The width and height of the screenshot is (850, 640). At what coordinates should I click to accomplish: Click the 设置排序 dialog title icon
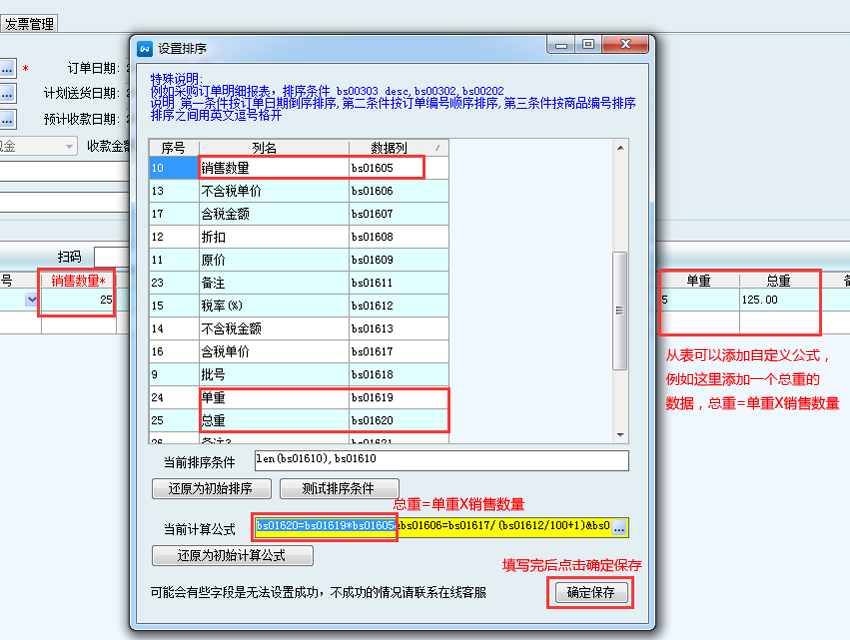pos(145,47)
